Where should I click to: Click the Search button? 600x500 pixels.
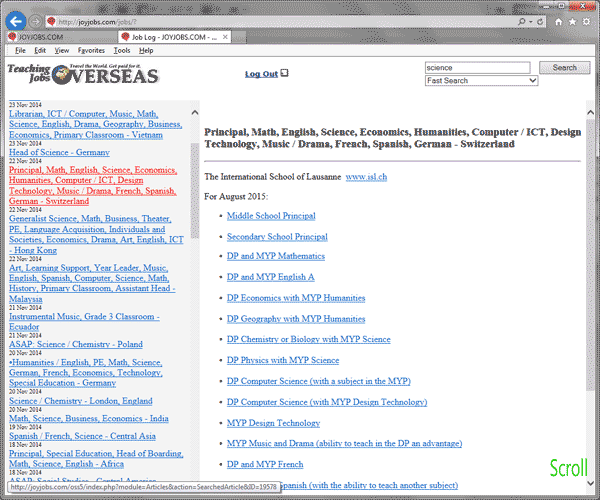(564, 68)
